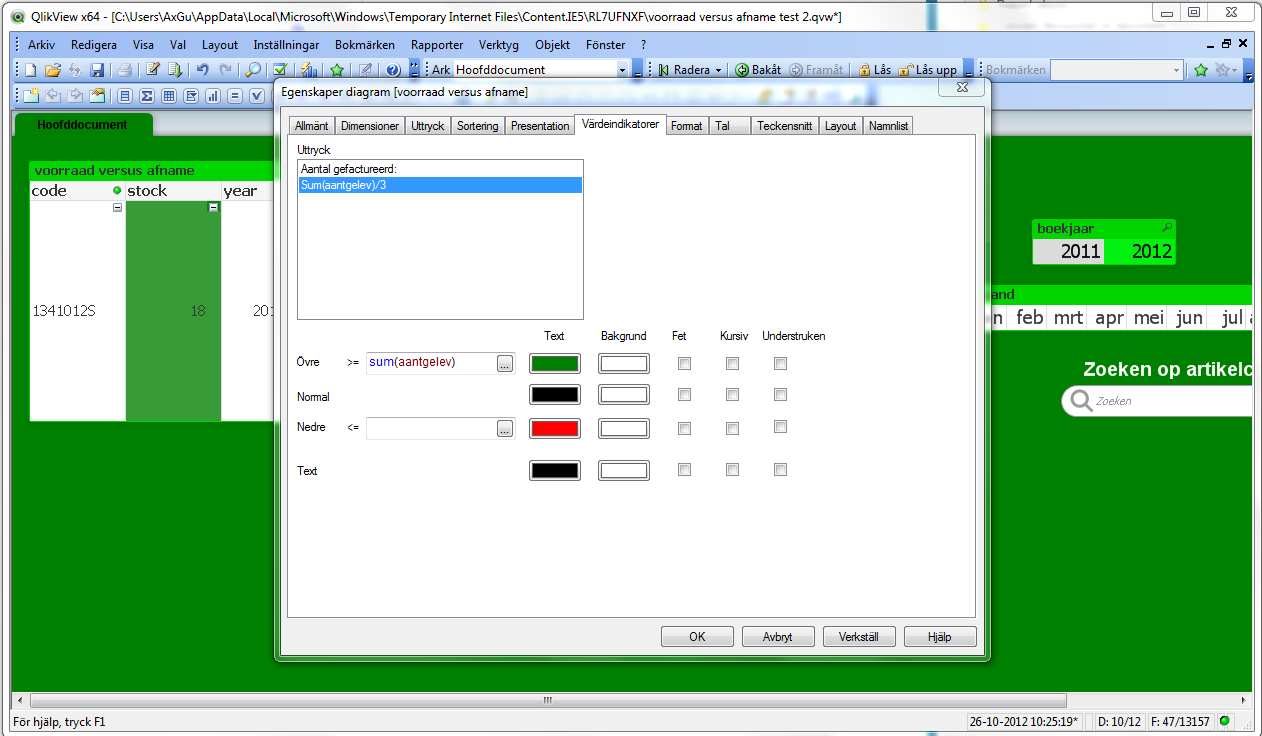The height and width of the screenshot is (736, 1262).
Task: Select 2011 in the boekjaar list
Action: (x=1068, y=252)
